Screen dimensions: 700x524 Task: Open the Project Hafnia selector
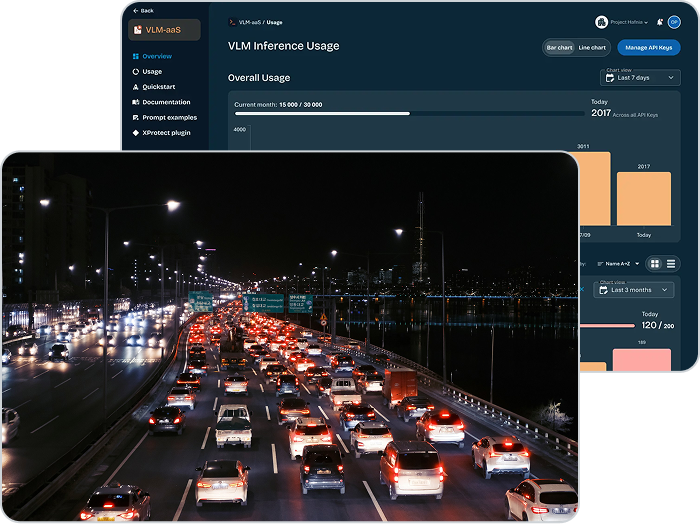click(627, 22)
